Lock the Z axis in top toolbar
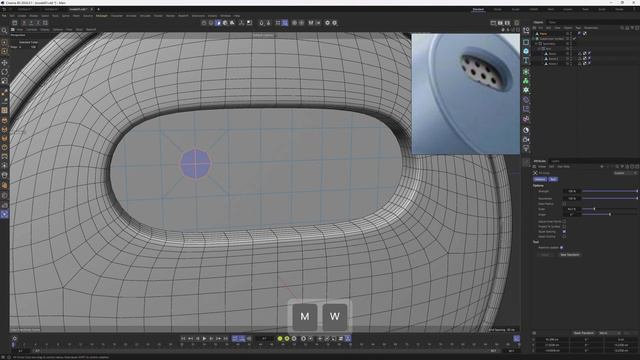Screen dimensions: 640x360 (38, 23)
